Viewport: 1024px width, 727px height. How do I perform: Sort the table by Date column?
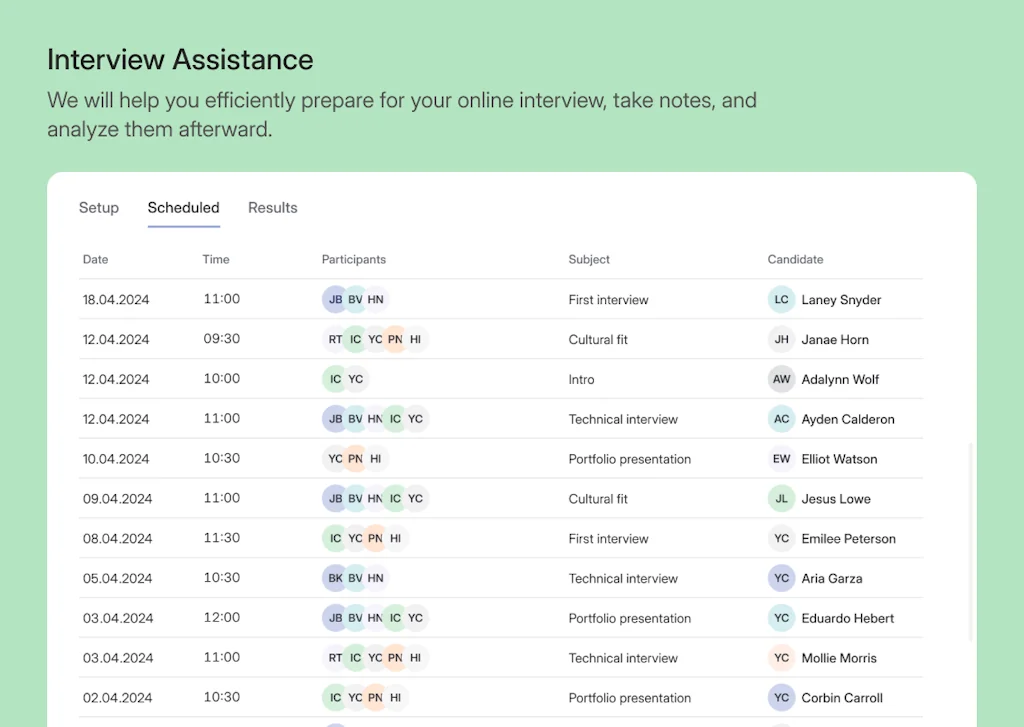[x=95, y=259]
